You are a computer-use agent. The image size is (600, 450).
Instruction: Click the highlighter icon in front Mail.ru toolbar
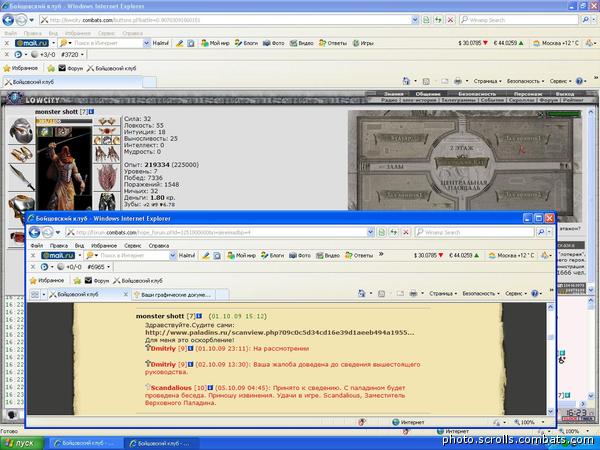click(205, 255)
